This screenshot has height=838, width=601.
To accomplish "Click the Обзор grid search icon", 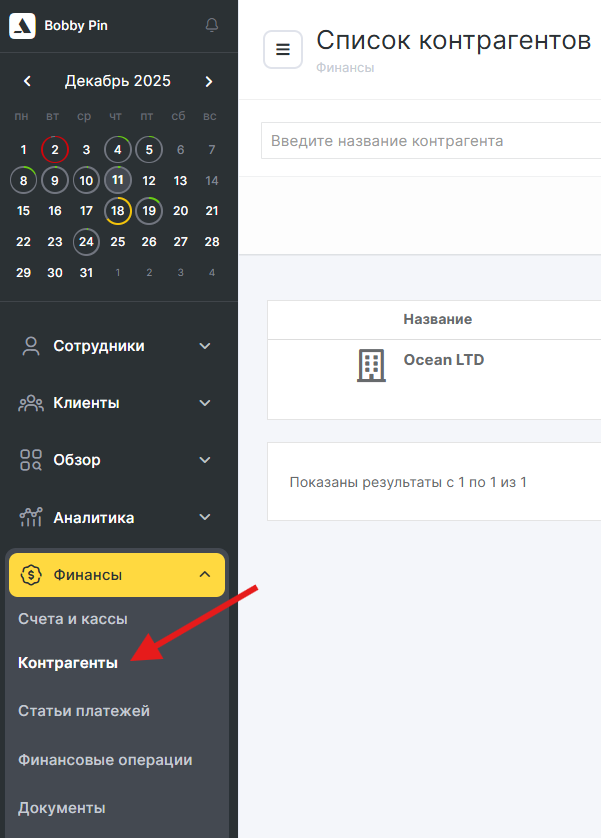I will (31, 460).
